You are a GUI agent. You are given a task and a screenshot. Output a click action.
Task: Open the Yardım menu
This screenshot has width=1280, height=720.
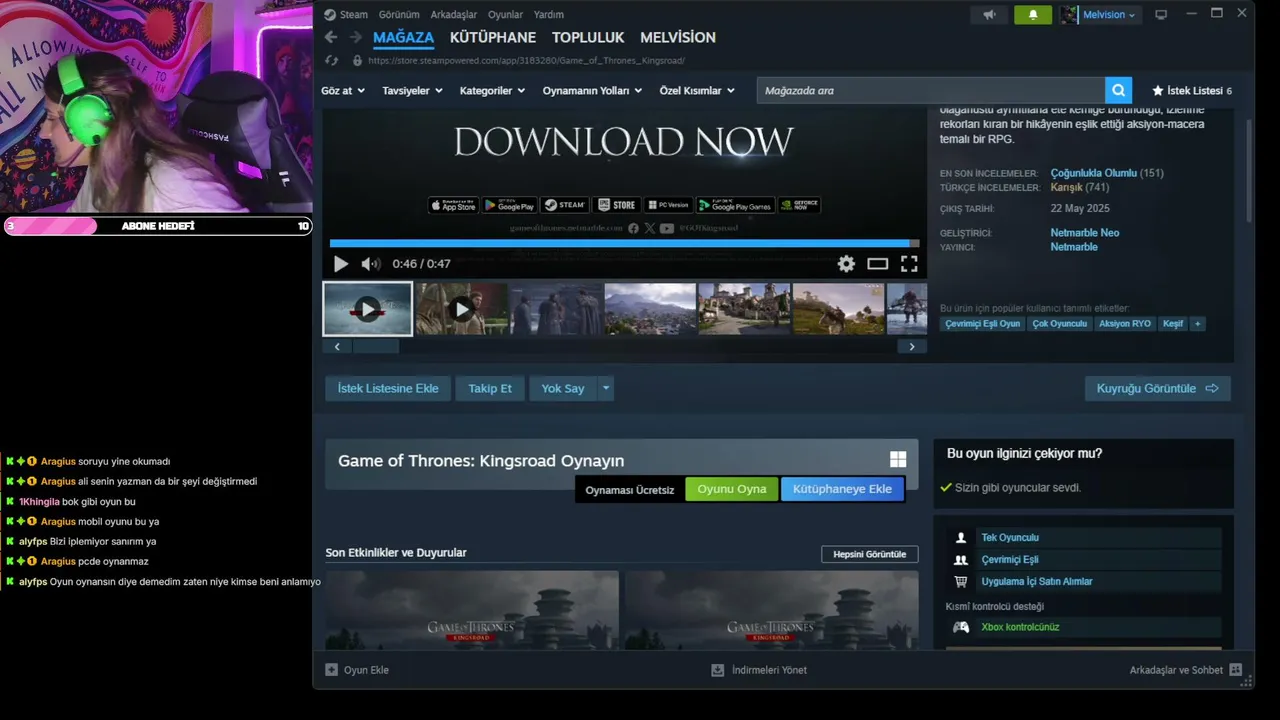pos(549,15)
